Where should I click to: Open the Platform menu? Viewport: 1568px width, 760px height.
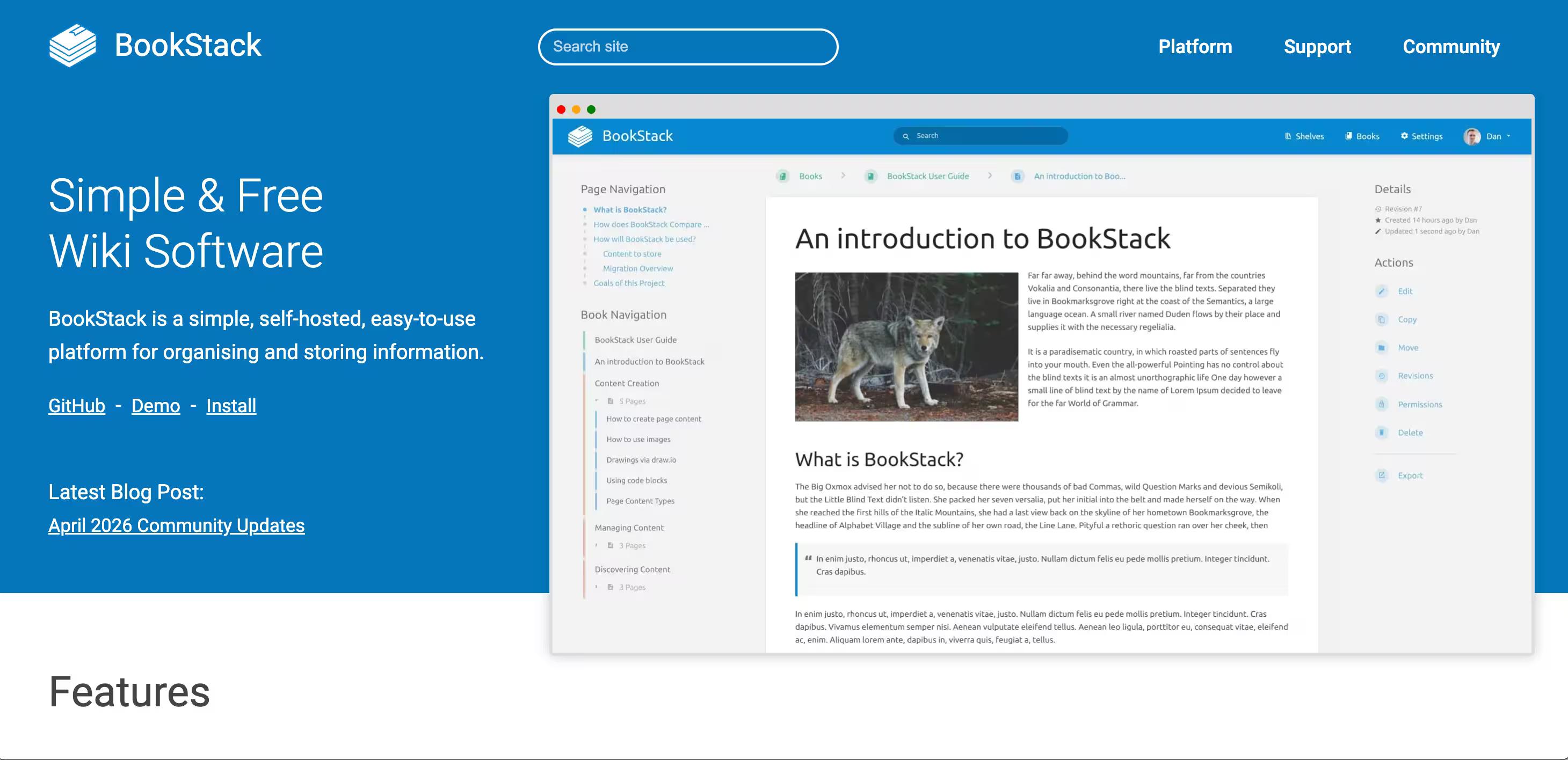point(1195,47)
